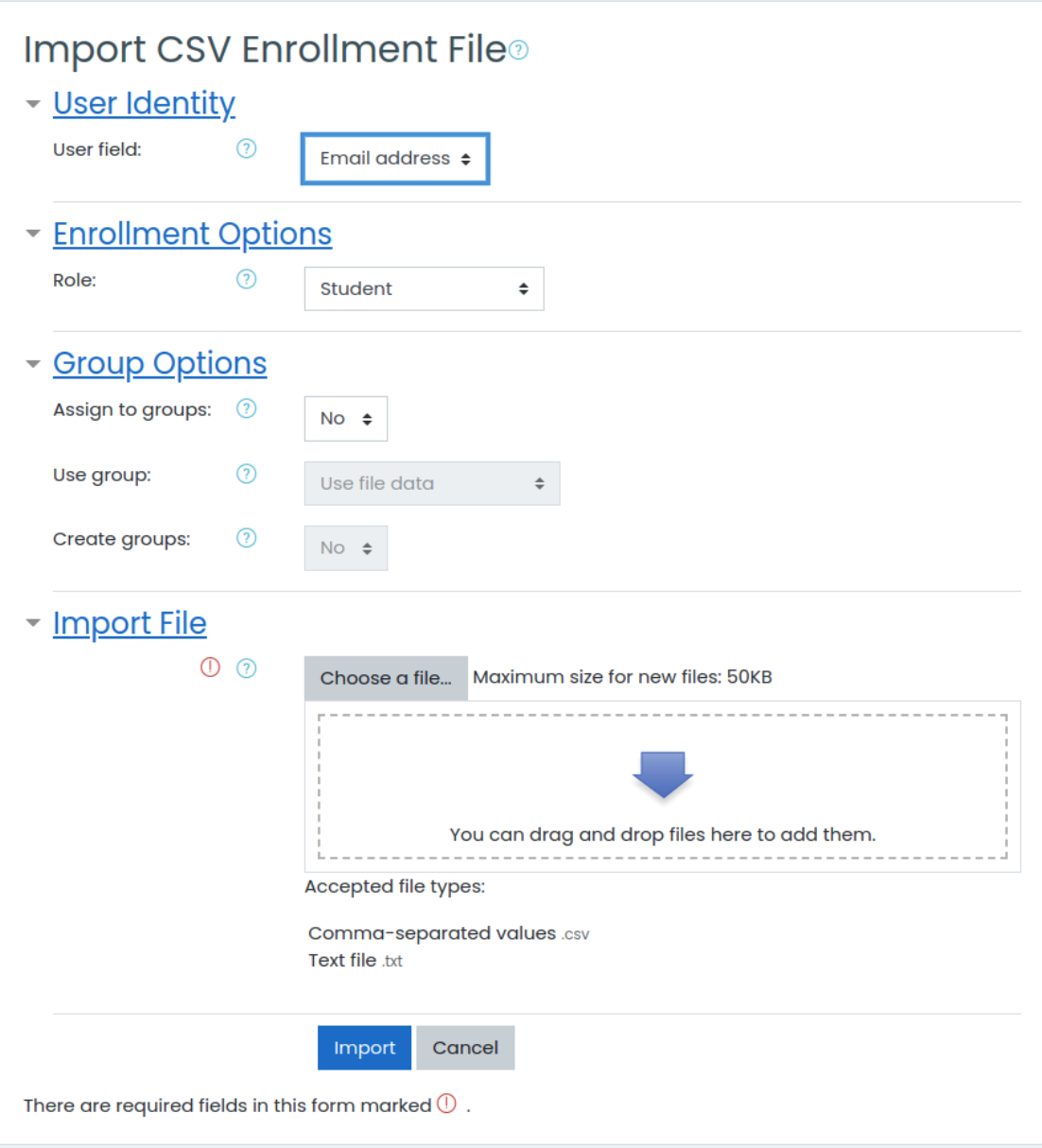Click the Cancel button

[x=465, y=1048]
